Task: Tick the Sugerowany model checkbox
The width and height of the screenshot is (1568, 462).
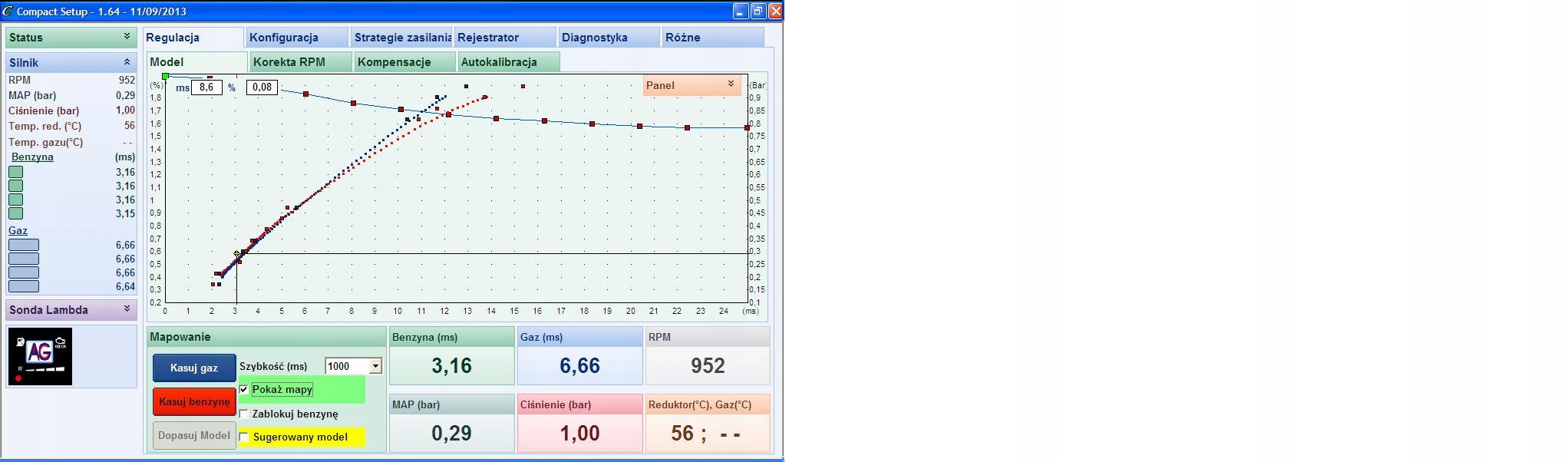Action: (x=244, y=437)
